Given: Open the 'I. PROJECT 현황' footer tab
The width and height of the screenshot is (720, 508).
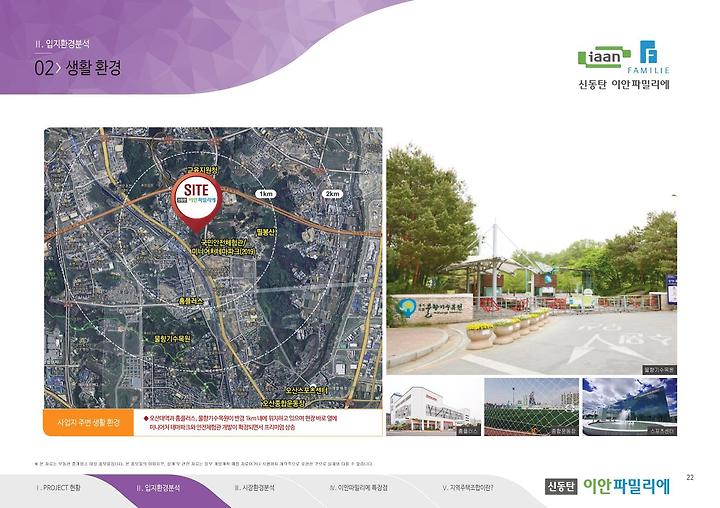Looking at the screenshot, I should click(58, 487).
